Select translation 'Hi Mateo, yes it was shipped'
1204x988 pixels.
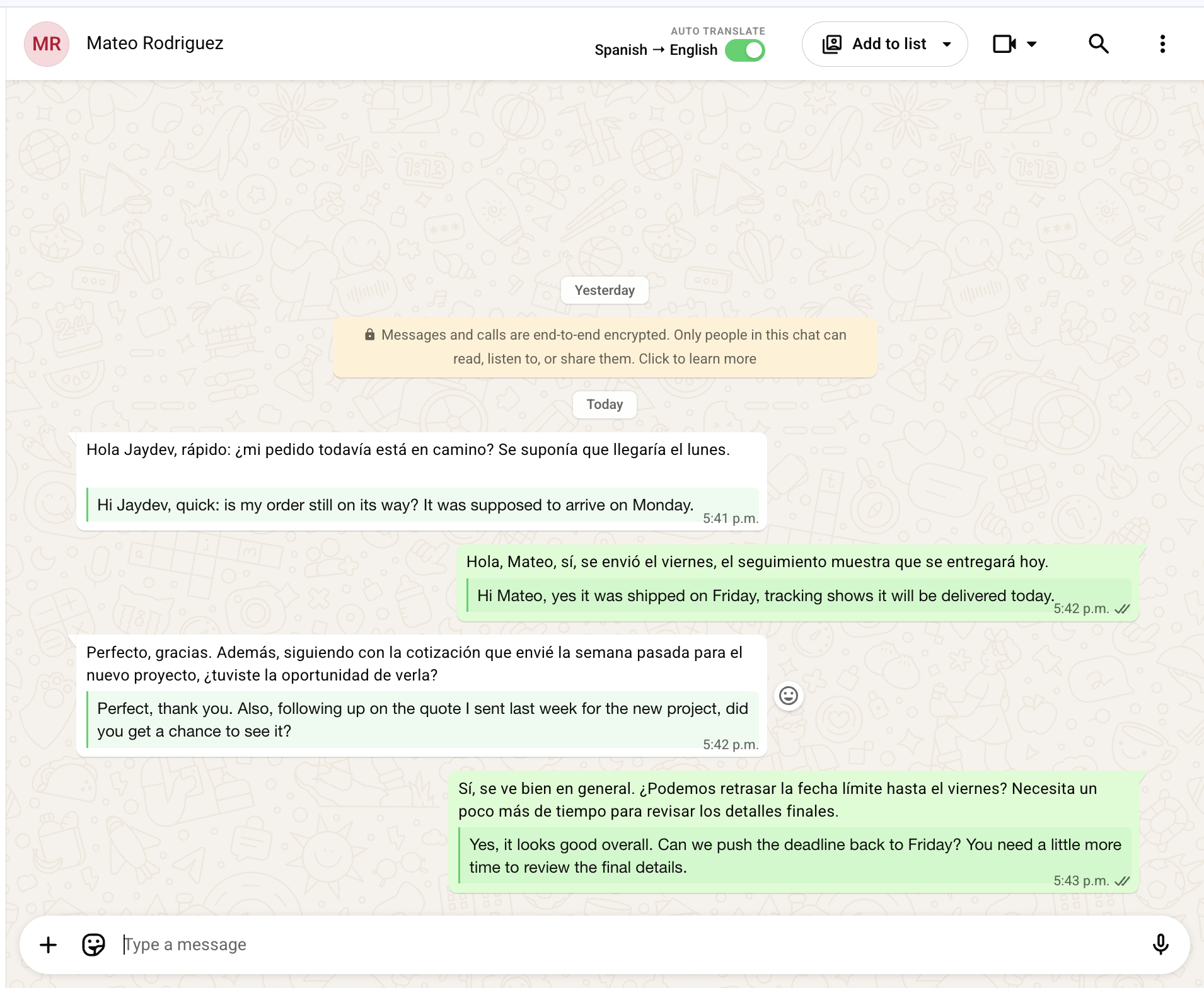765,595
